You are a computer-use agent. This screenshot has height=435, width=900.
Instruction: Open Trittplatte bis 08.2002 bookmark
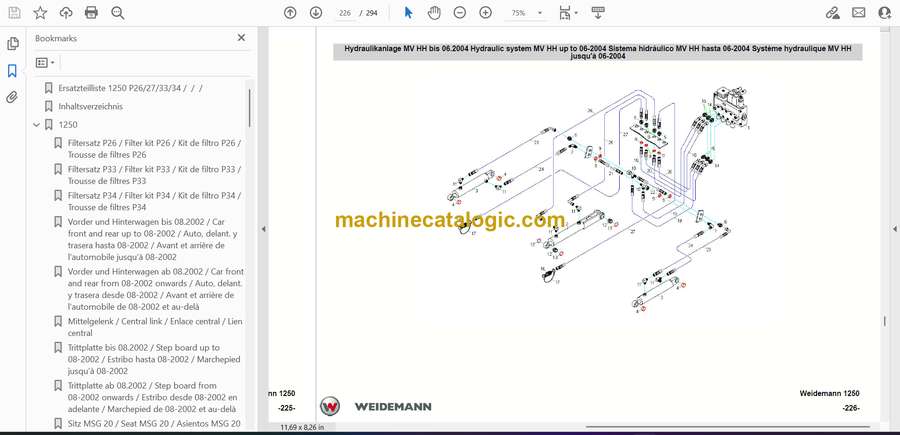pos(154,359)
